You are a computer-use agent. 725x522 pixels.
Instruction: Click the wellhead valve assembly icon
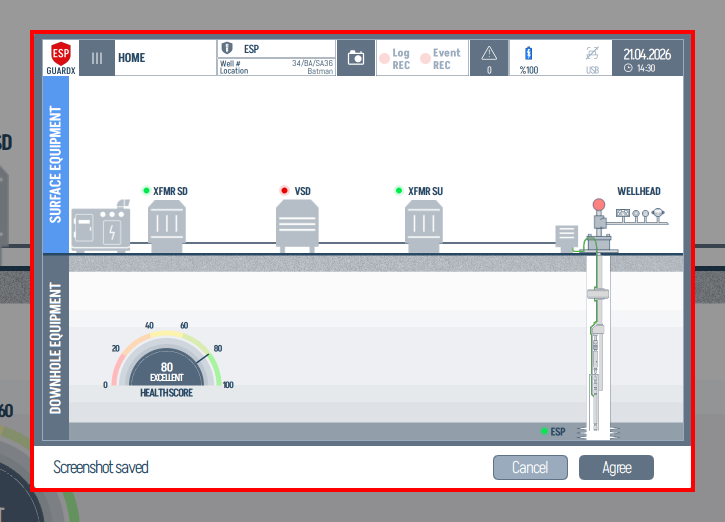click(599, 226)
